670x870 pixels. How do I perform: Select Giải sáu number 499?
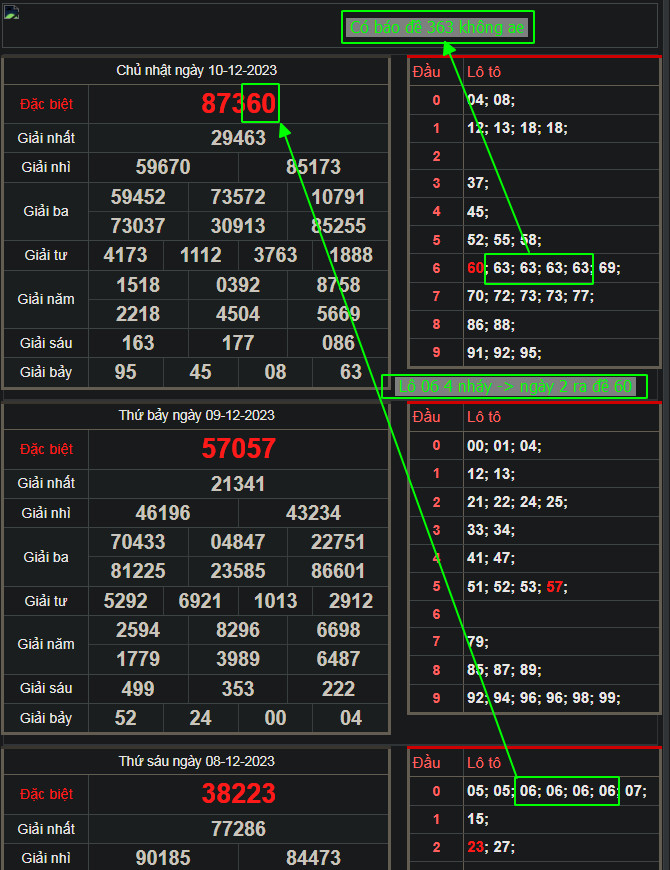click(x=138, y=688)
